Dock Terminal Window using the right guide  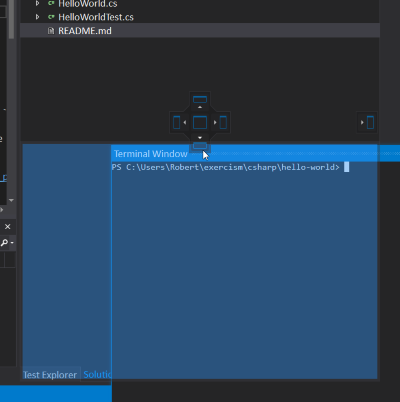(x=221, y=123)
